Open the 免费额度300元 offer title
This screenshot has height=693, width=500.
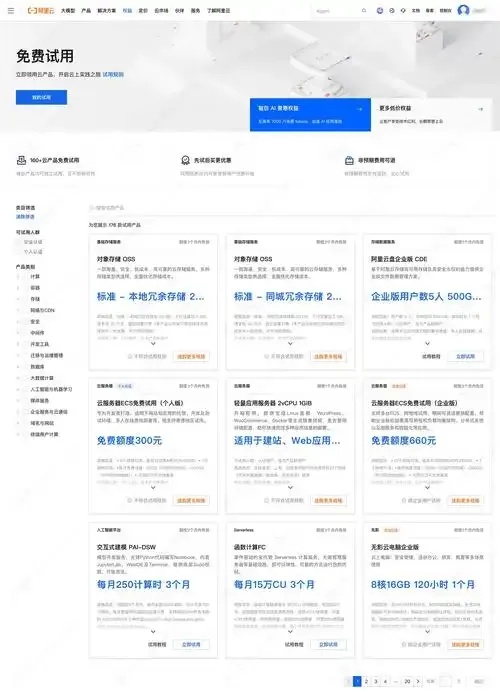point(130,441)
